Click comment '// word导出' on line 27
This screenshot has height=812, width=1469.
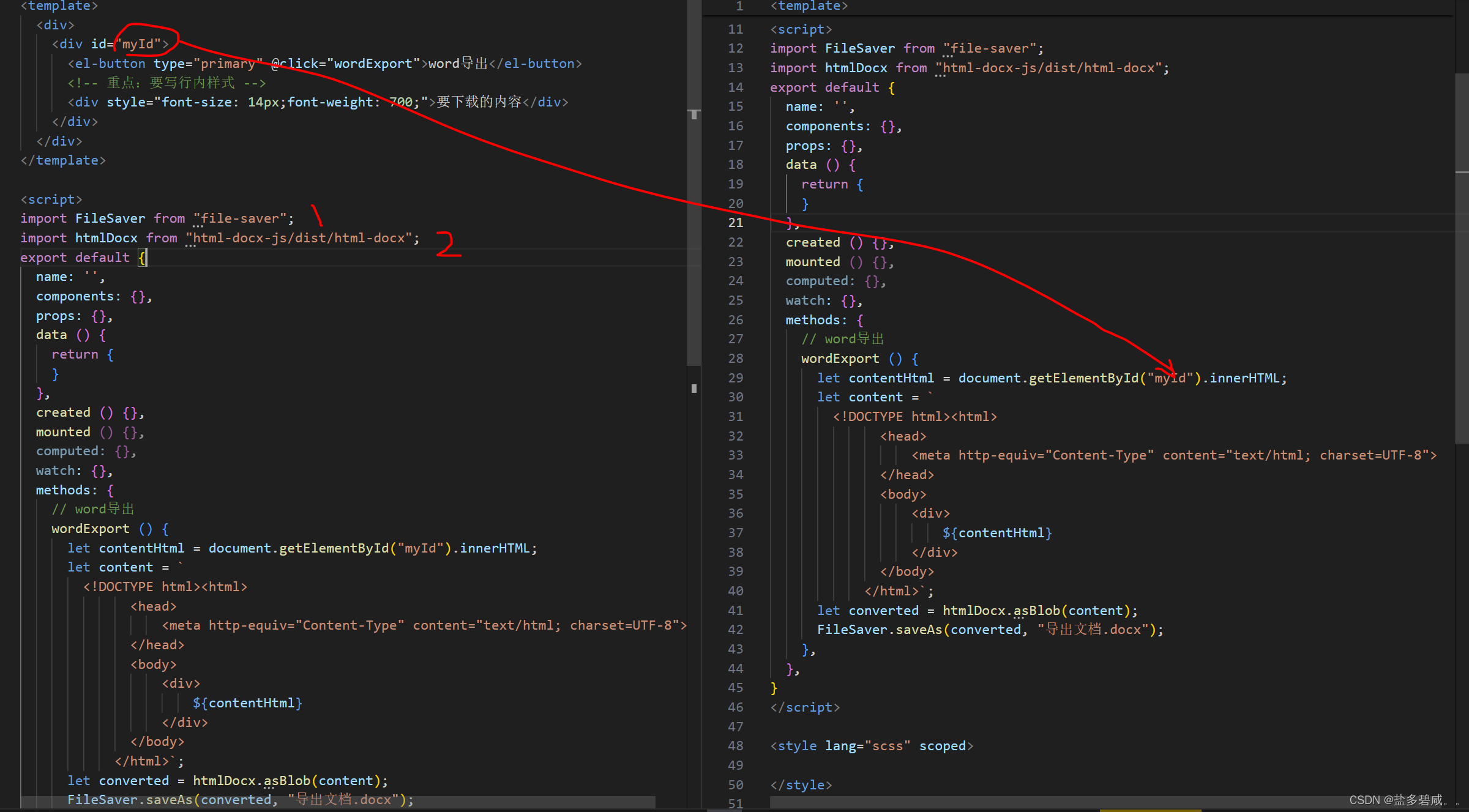(843, 339)
